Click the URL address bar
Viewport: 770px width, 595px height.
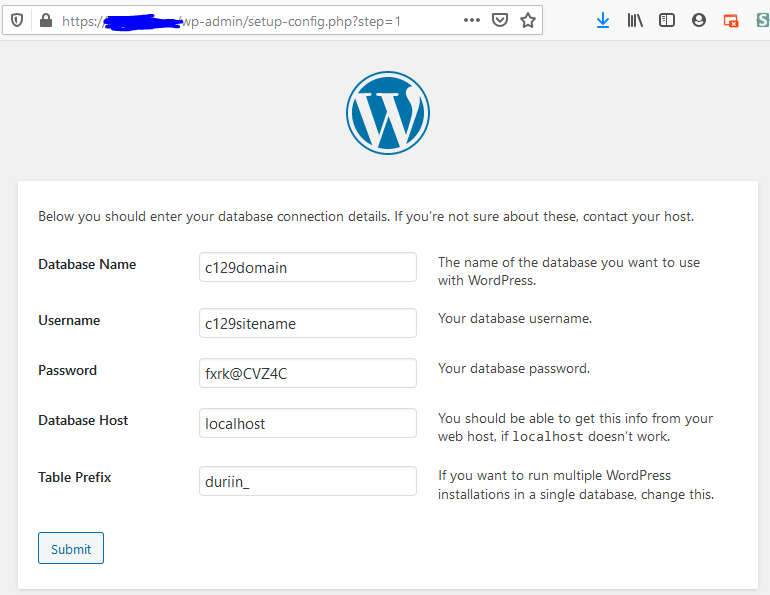(260, 21)
